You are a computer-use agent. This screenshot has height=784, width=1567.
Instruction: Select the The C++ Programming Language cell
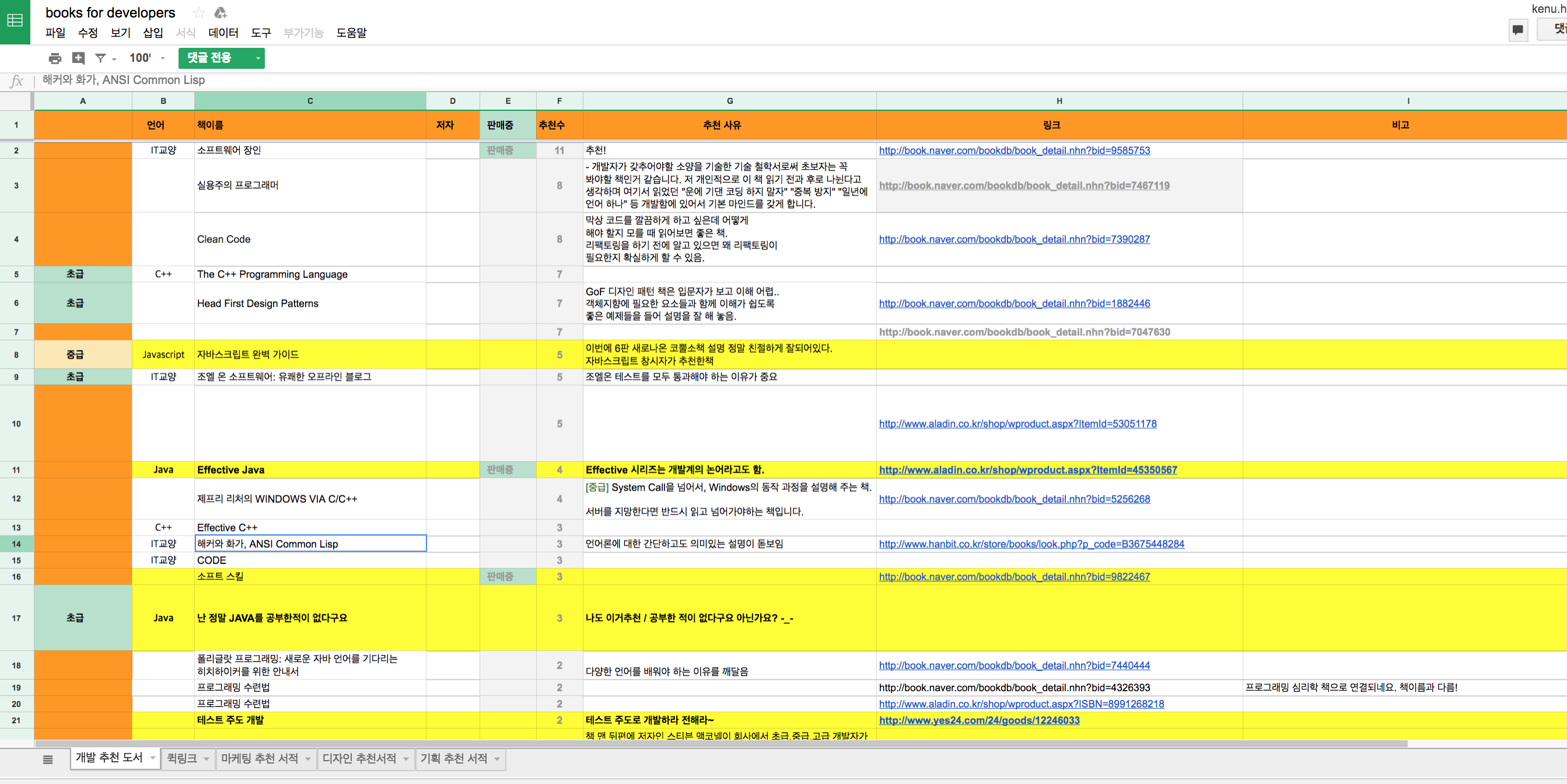[x=310, y=274]
